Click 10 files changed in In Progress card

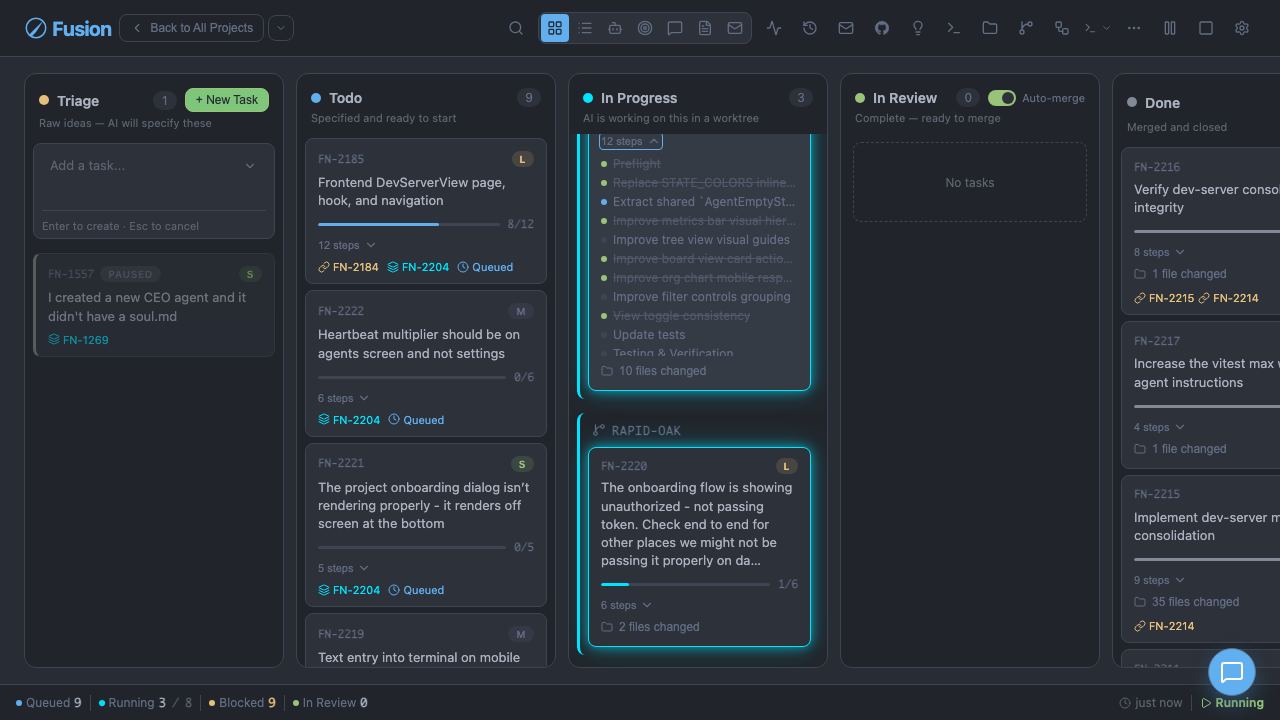click(x=654, y=371)
